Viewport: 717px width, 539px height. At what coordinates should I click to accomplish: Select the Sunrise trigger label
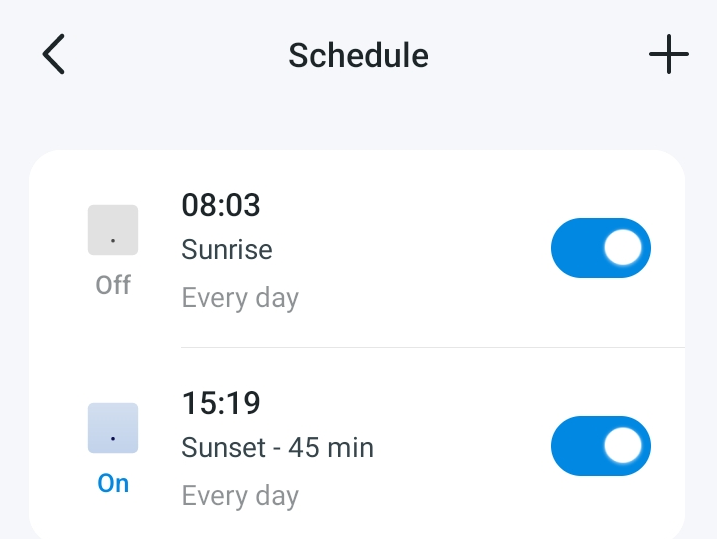(227, 249)
